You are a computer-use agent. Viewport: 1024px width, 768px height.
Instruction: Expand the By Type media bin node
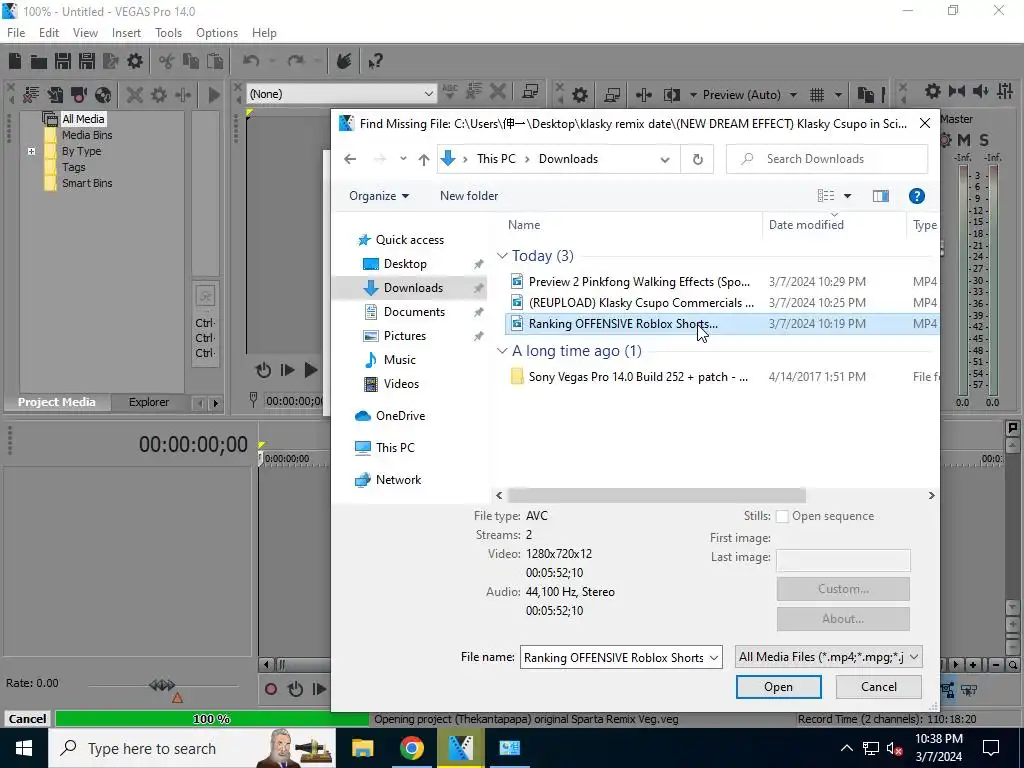(31, 152)
